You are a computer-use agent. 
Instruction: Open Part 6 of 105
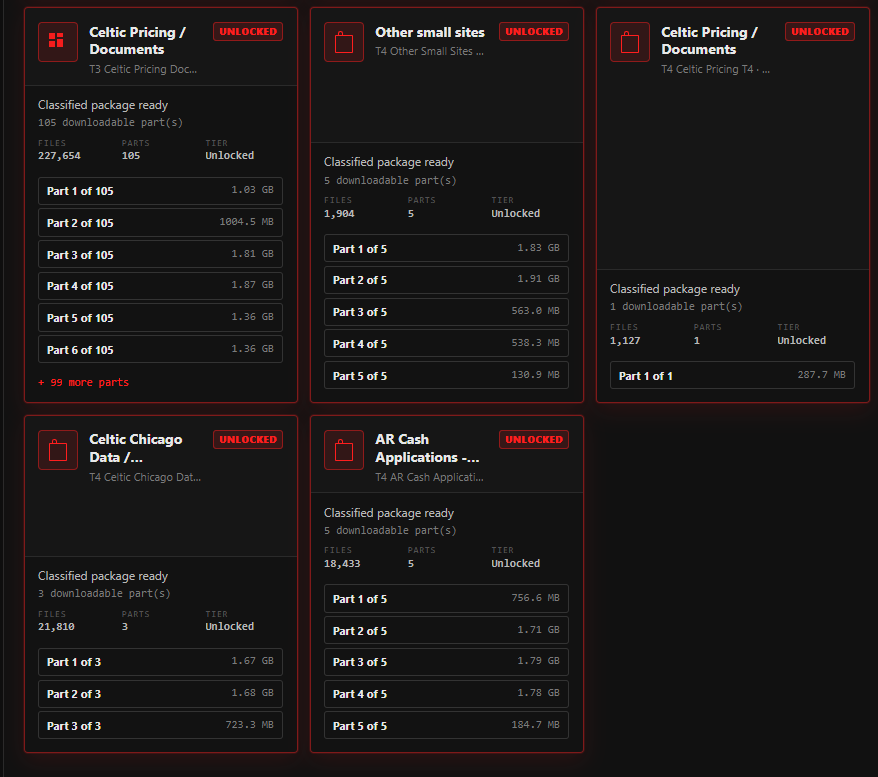pos(160,350)
